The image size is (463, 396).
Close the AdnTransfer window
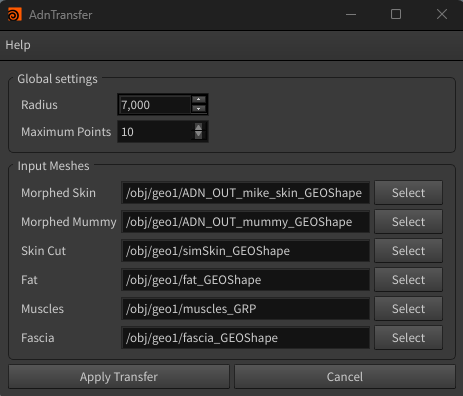coord(442,14)
